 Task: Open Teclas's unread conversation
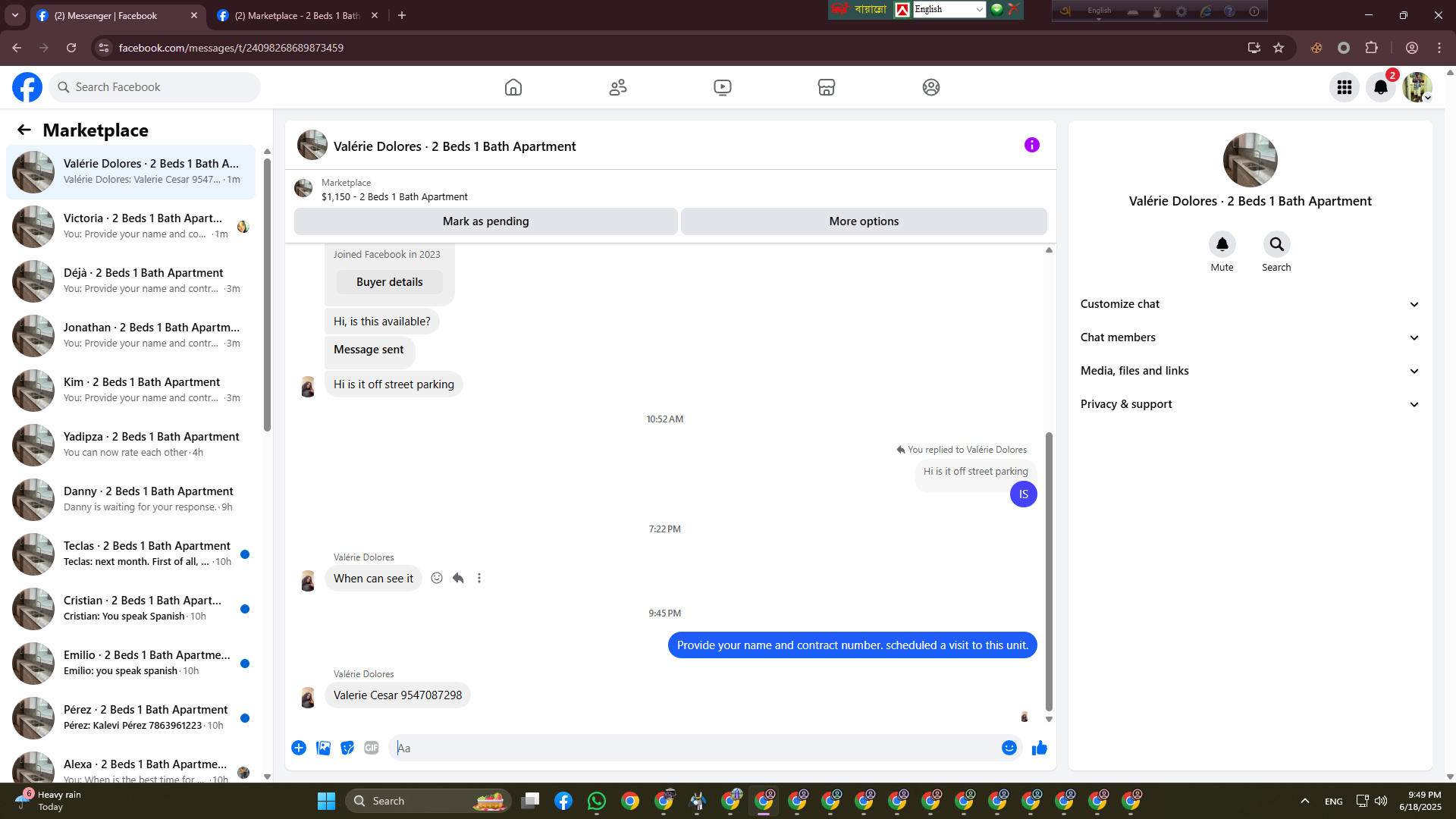tap(130, 554)
